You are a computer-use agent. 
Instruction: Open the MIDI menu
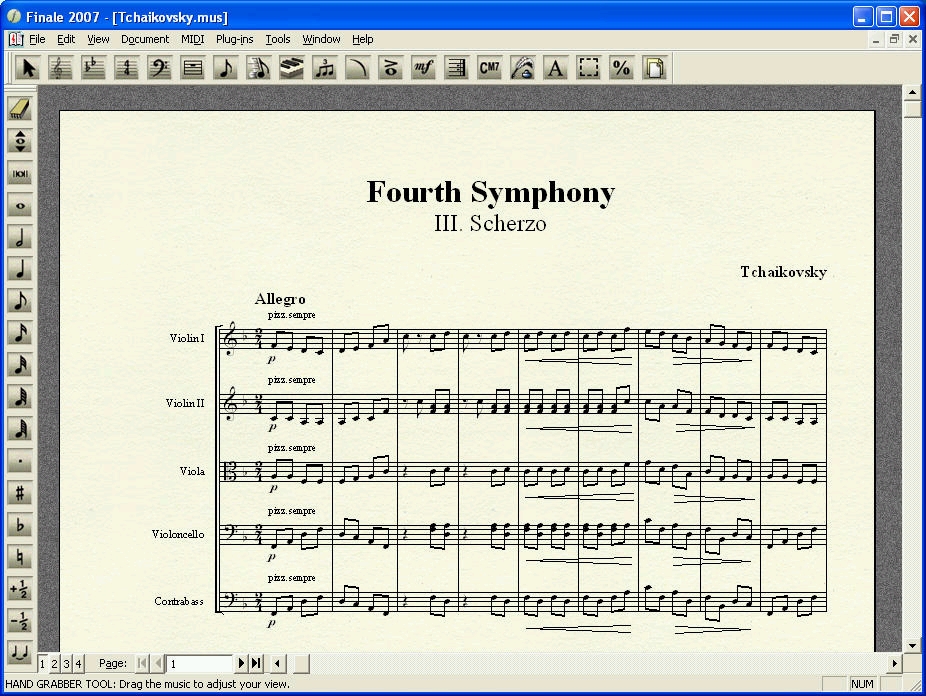point(193,39)
